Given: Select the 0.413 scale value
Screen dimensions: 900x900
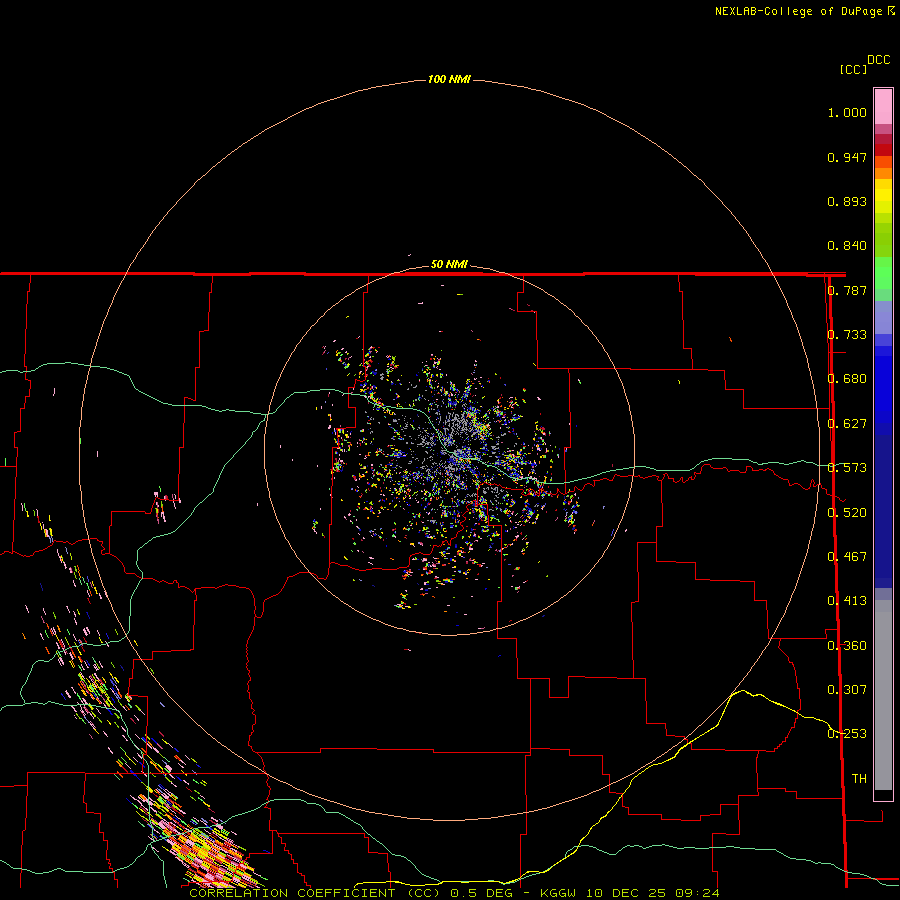Looking at the screenshot, I should click(x=847, y=601).
